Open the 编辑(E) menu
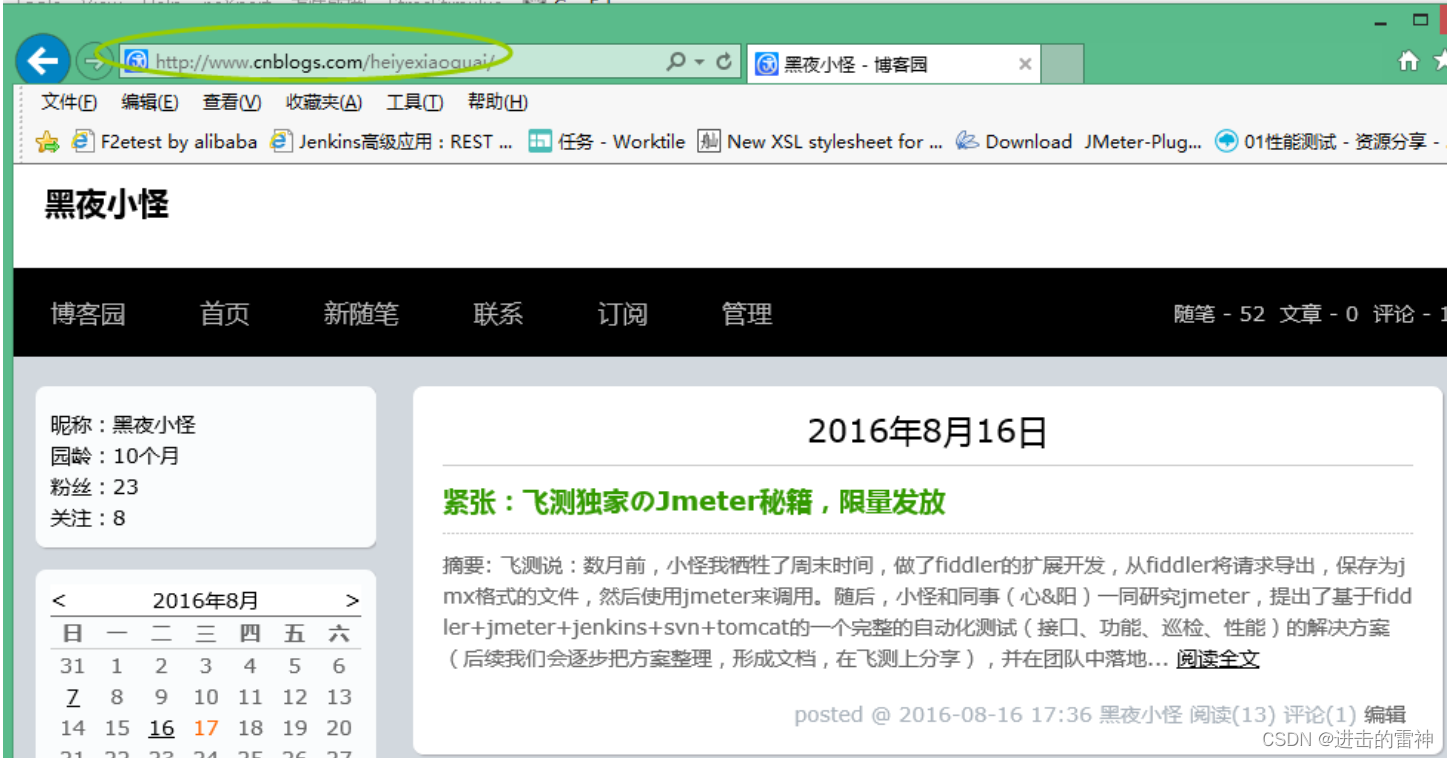1448x758 pixels. pyautogui.click(x=150, y=102)
